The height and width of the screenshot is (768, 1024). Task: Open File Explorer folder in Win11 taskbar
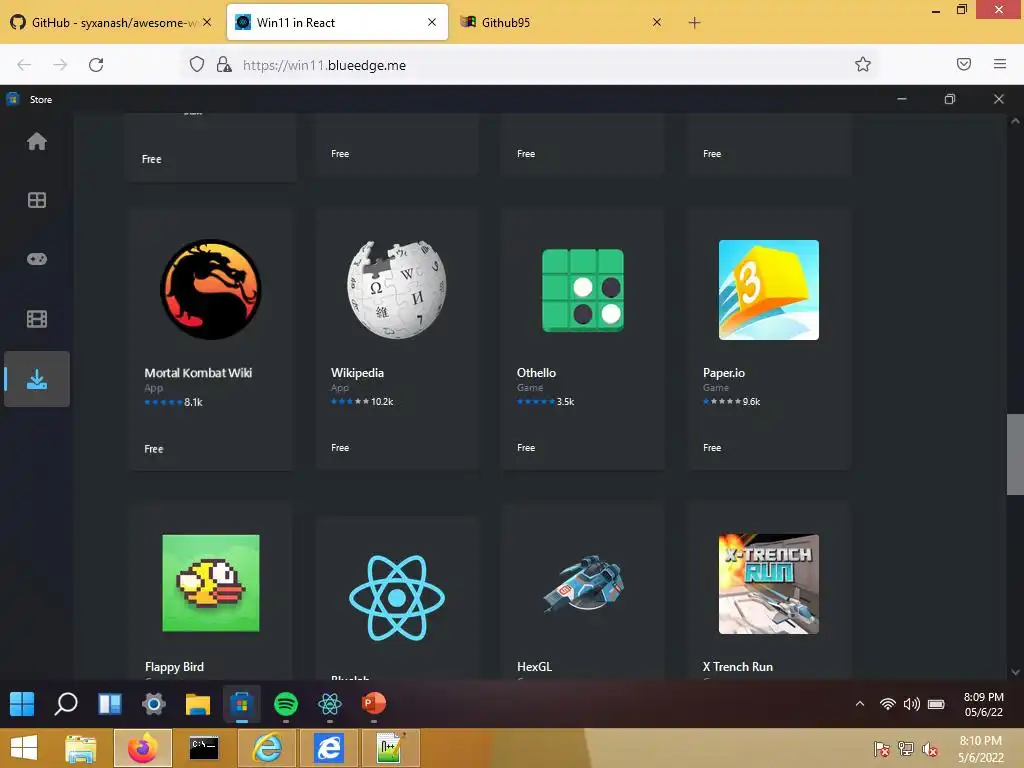(197, 704)
